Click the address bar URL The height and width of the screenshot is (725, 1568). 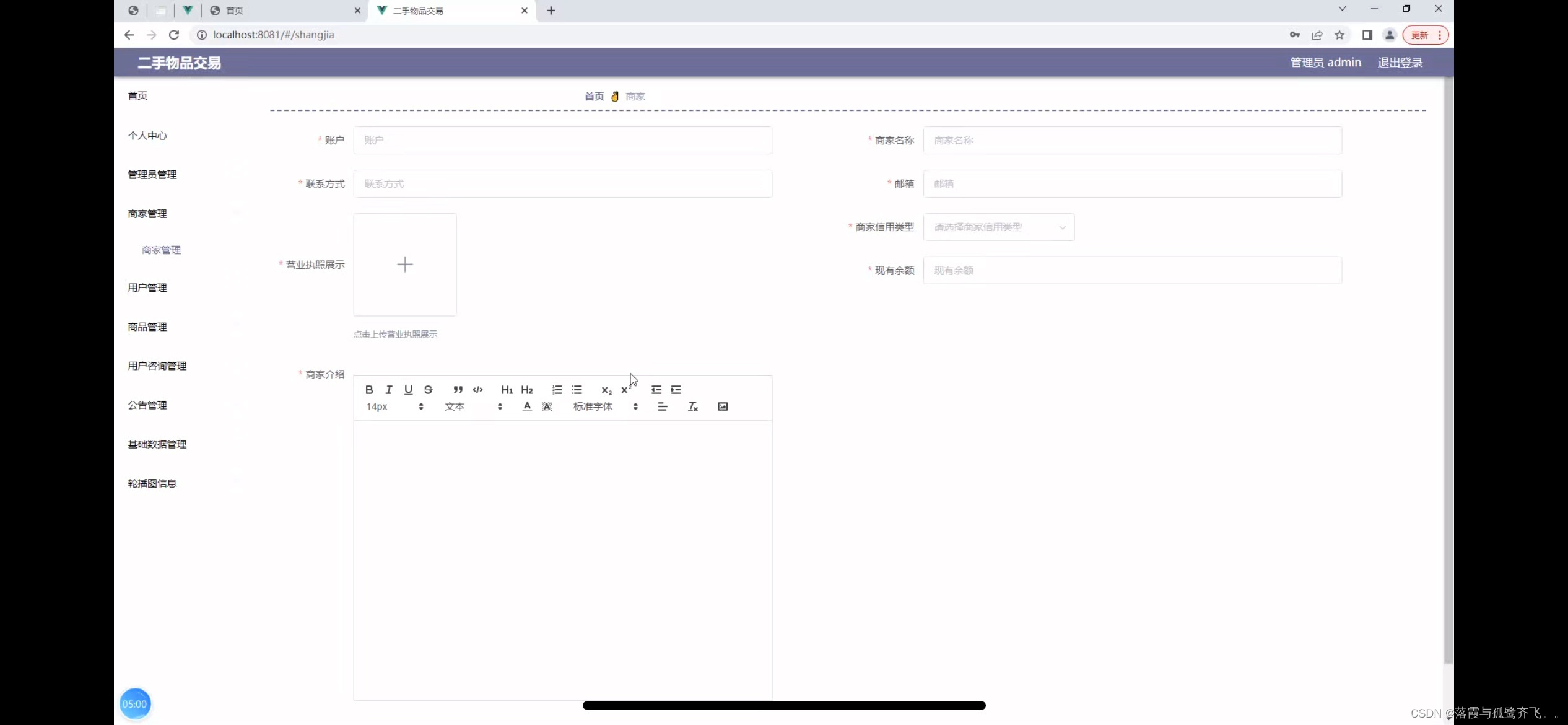273,35
